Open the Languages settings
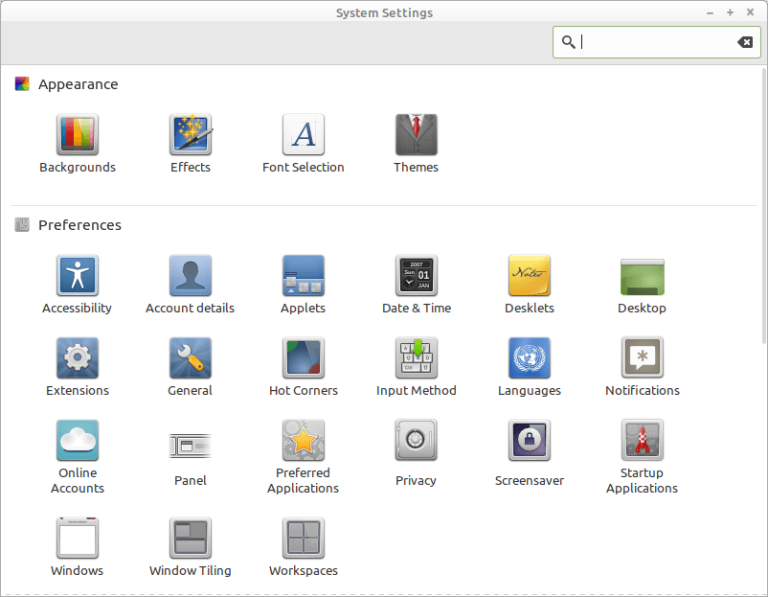This screenshot has width=768, height=597. 529,358
